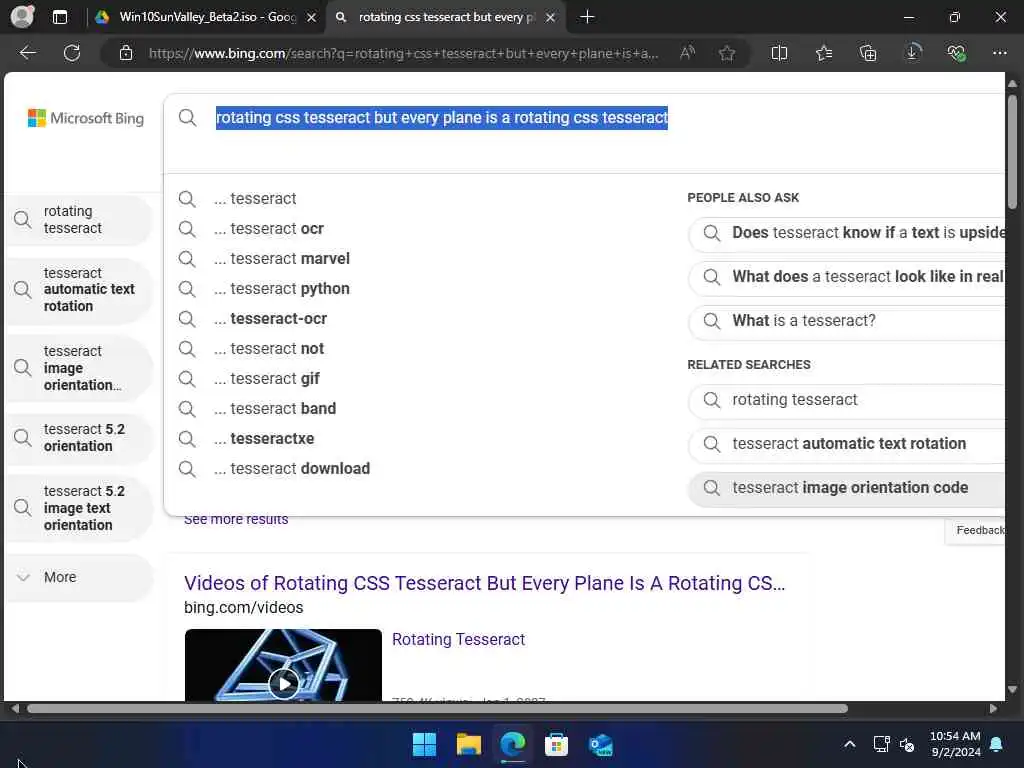The height and width of the screenshot is (768, 1024).
Task: Click sidebar chip 'tesseract automatic text rotation'
Action: click(x=79, y=289)
